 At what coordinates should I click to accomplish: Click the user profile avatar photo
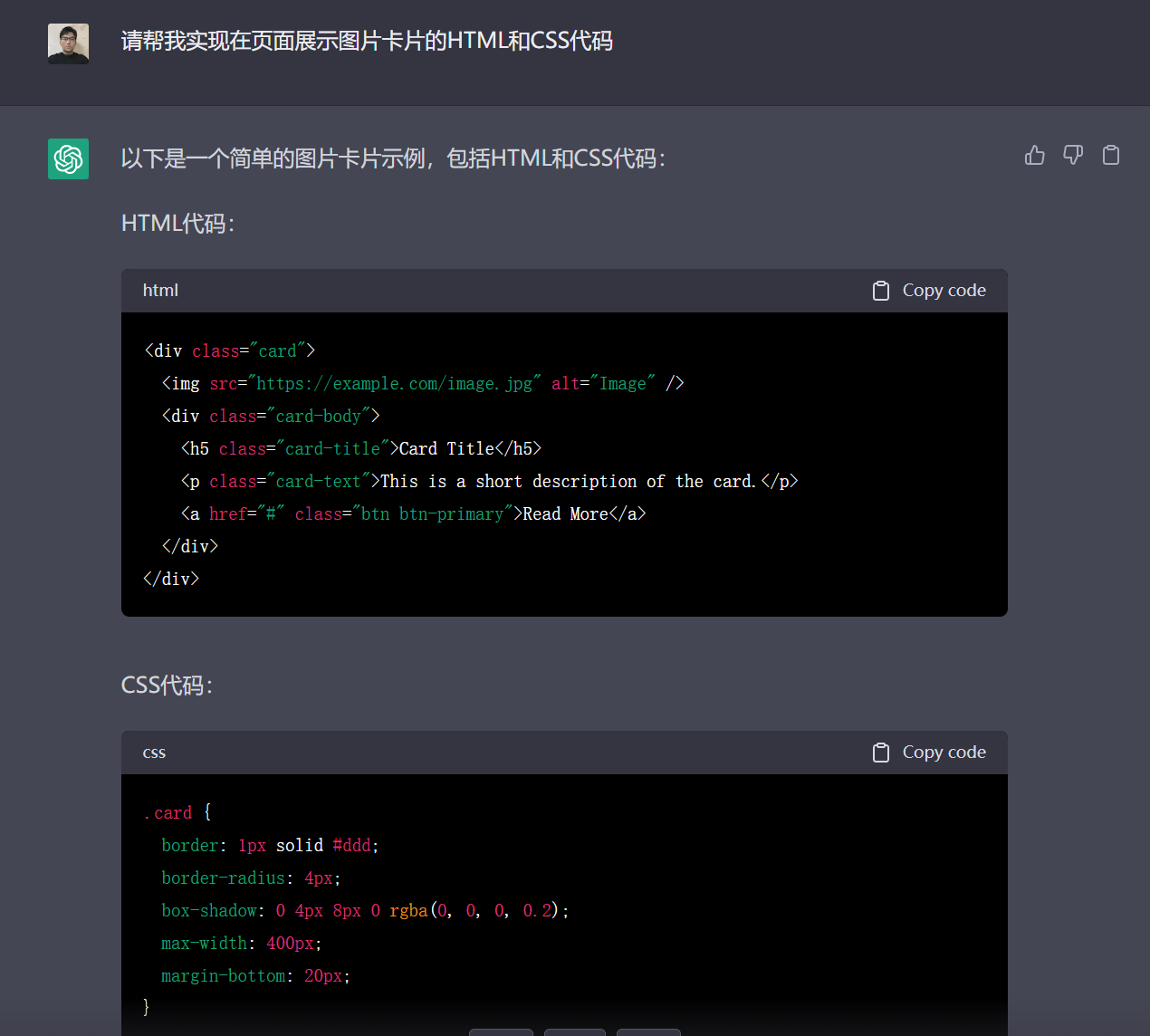68,43
